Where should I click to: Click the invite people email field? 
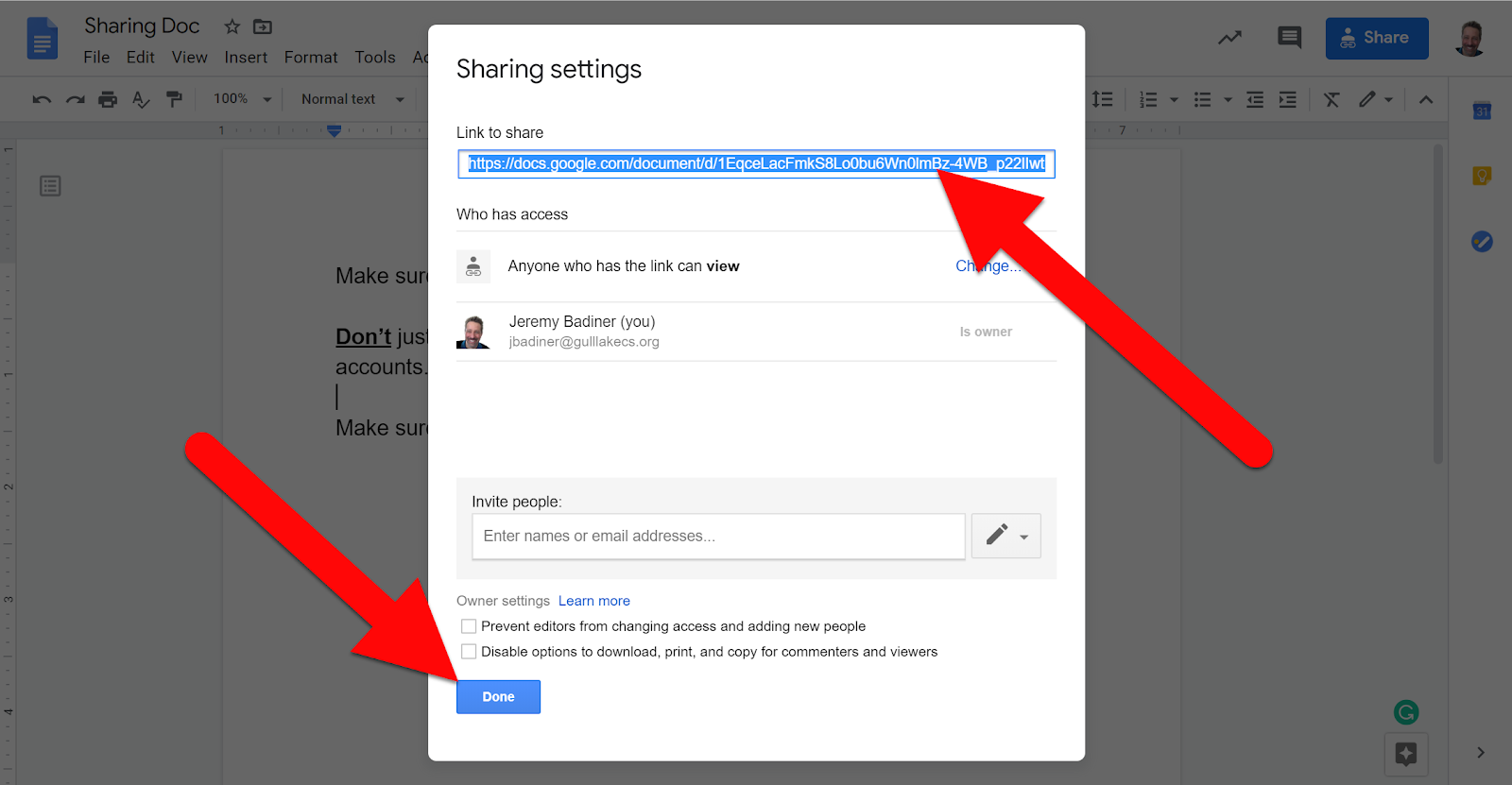tap(718, 537)
